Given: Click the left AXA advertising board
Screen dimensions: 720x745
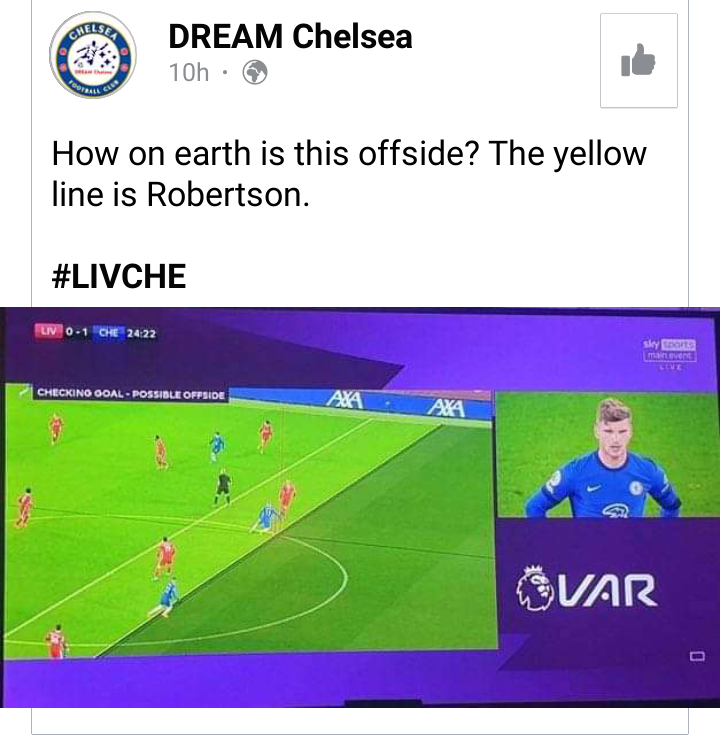Looking at the screenshot, I should [346, 399].
